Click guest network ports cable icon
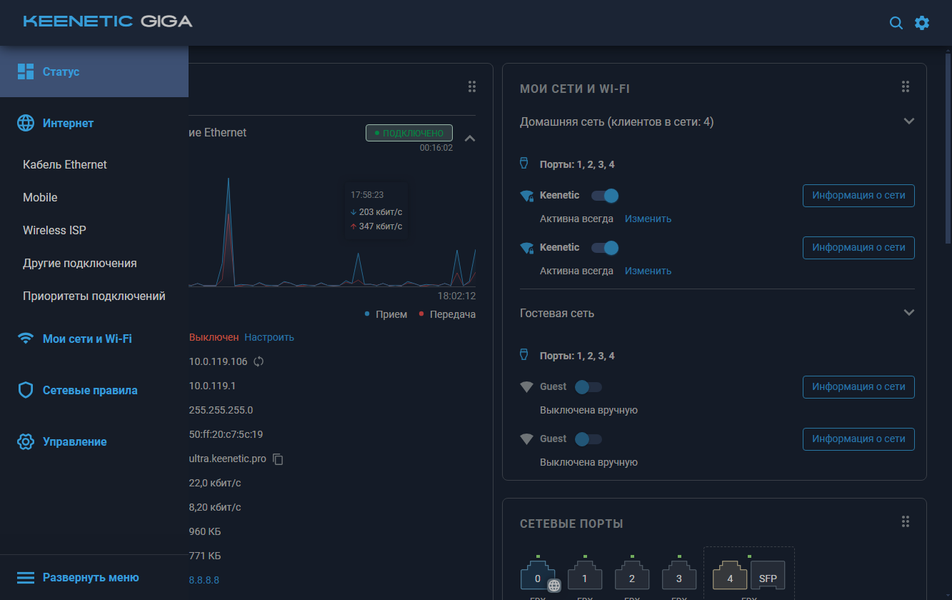 (524, 355)
